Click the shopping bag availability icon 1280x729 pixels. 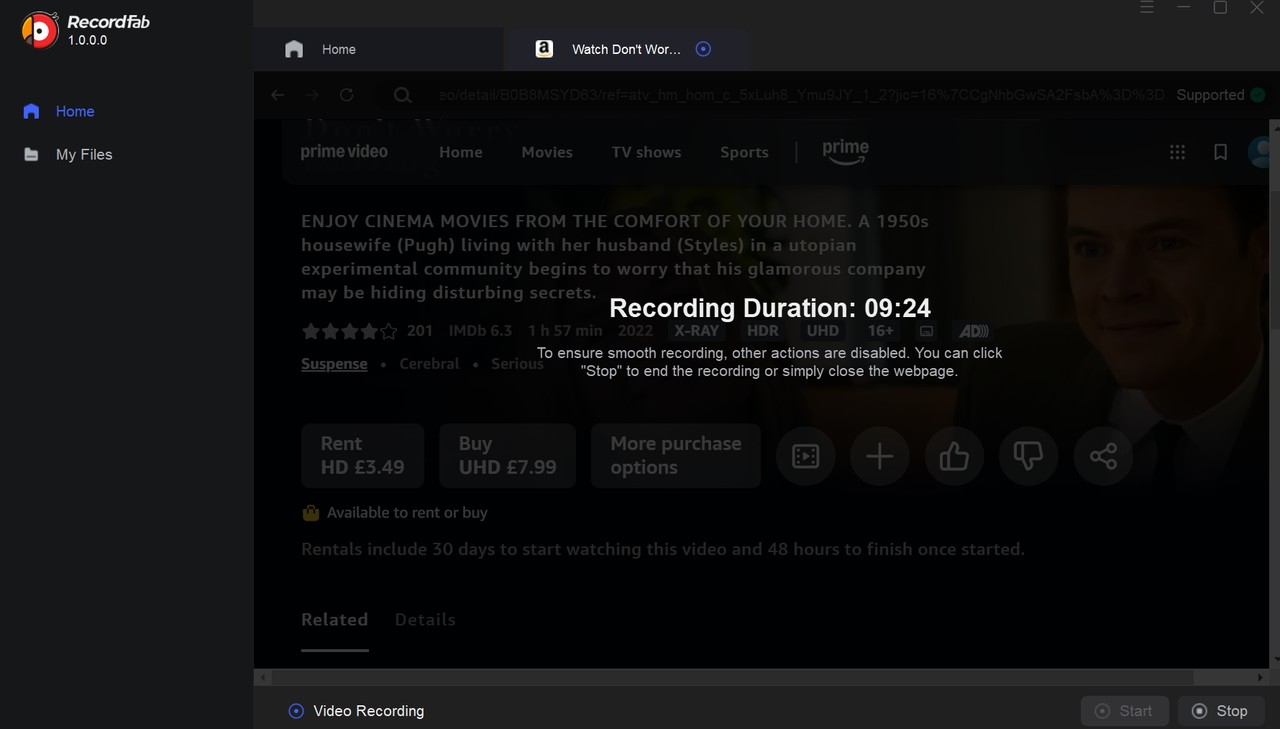[311, 513]
